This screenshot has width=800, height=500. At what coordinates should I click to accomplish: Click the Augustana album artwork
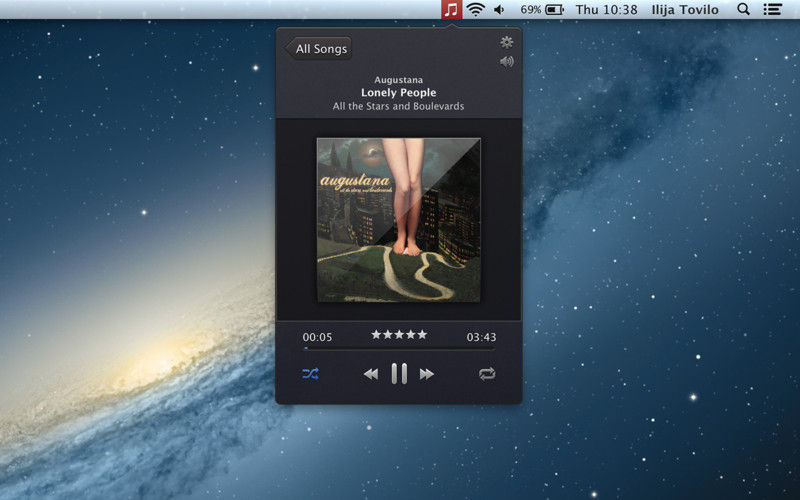[x=398, y=220]
